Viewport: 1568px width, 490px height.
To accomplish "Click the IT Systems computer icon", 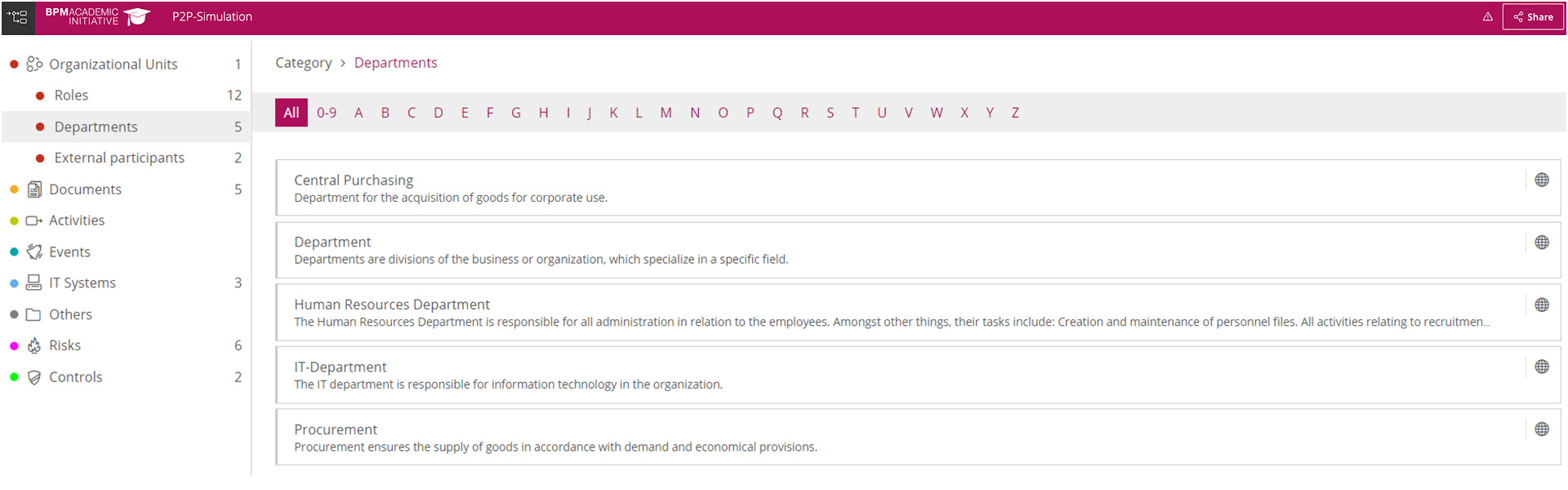I will tap(34, 283).
